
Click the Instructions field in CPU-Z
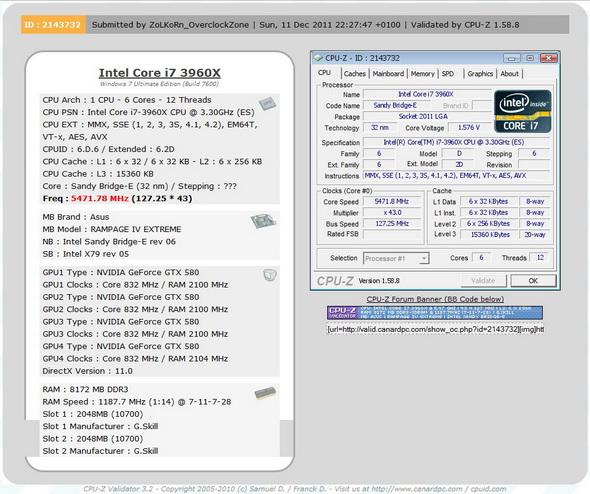(x=457, y=175)
